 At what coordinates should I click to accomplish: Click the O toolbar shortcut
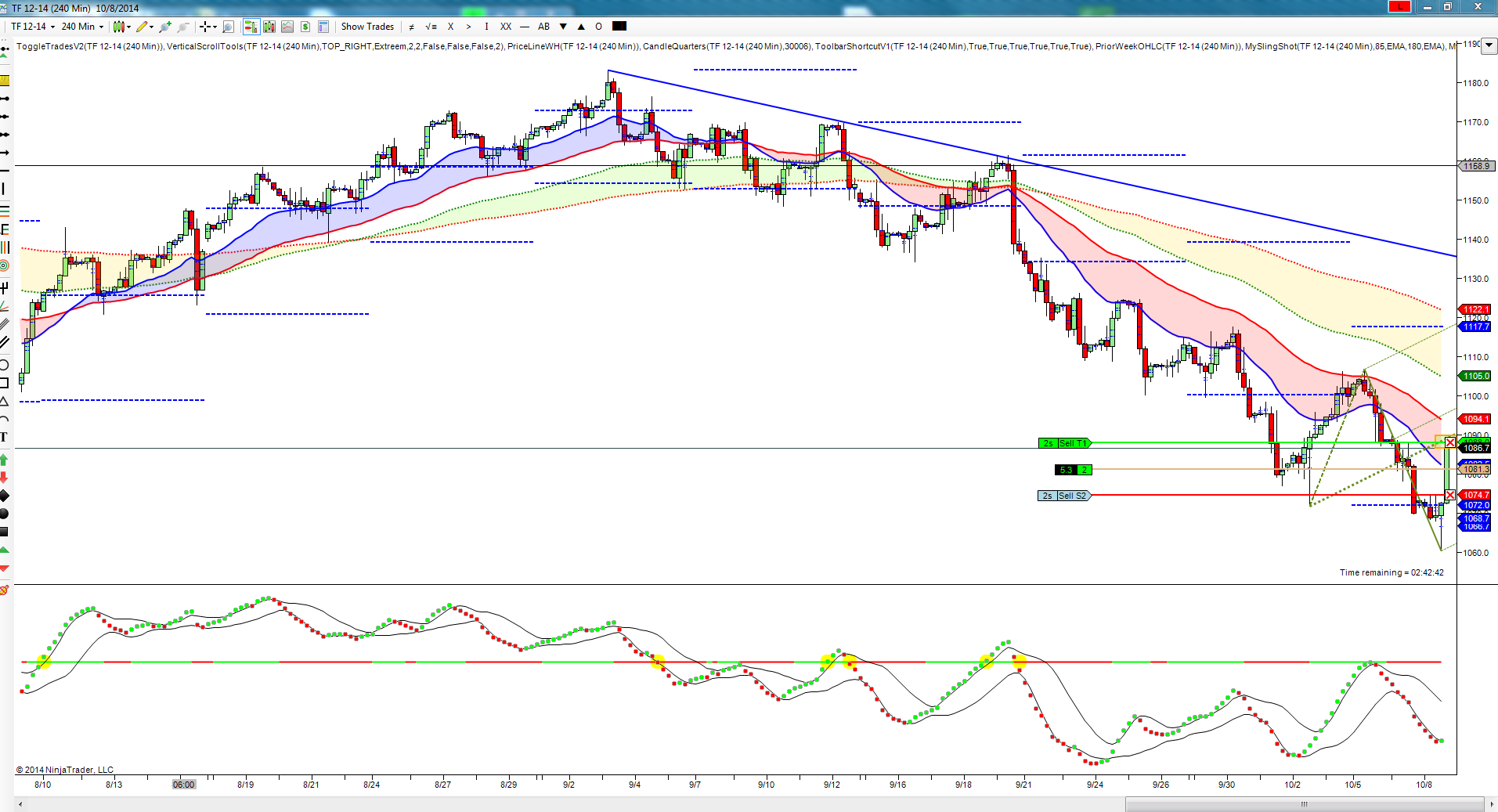599,27
